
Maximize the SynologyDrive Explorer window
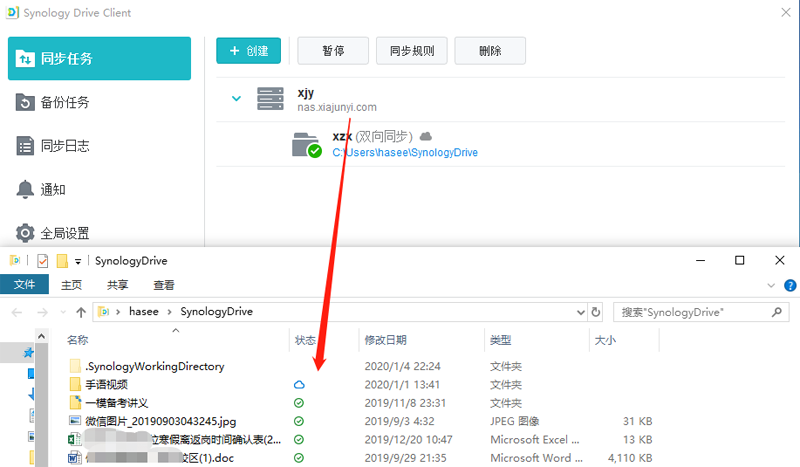coord(739,260)
